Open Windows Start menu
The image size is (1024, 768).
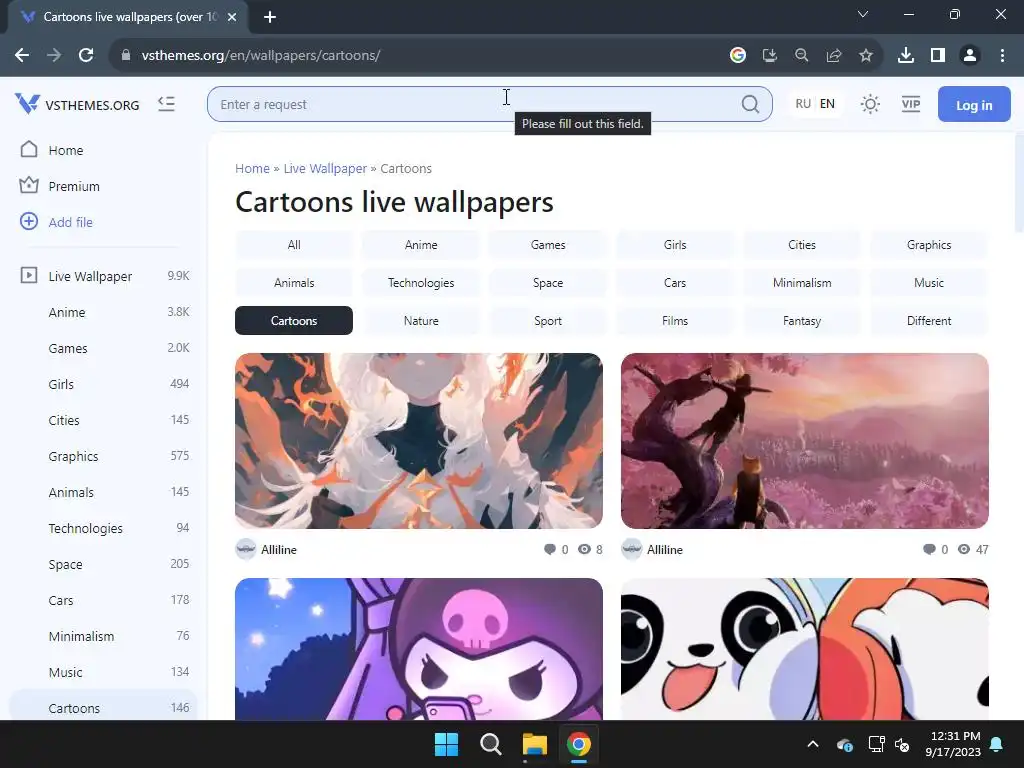coord(447,744)
